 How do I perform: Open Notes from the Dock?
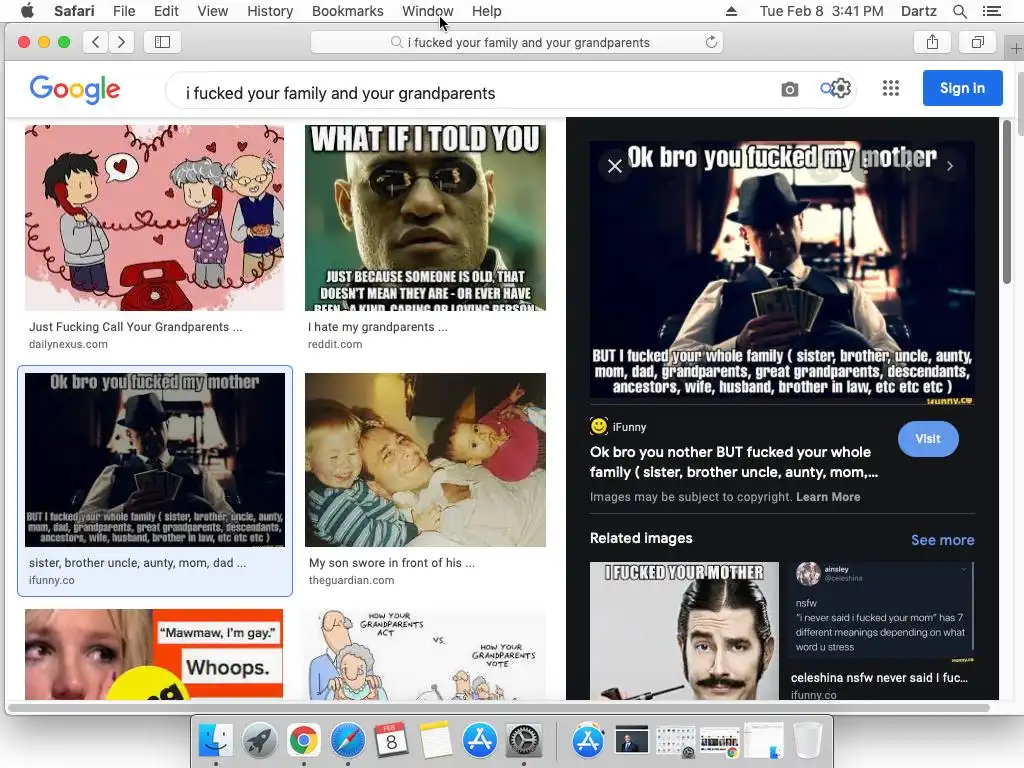point(436,741)
